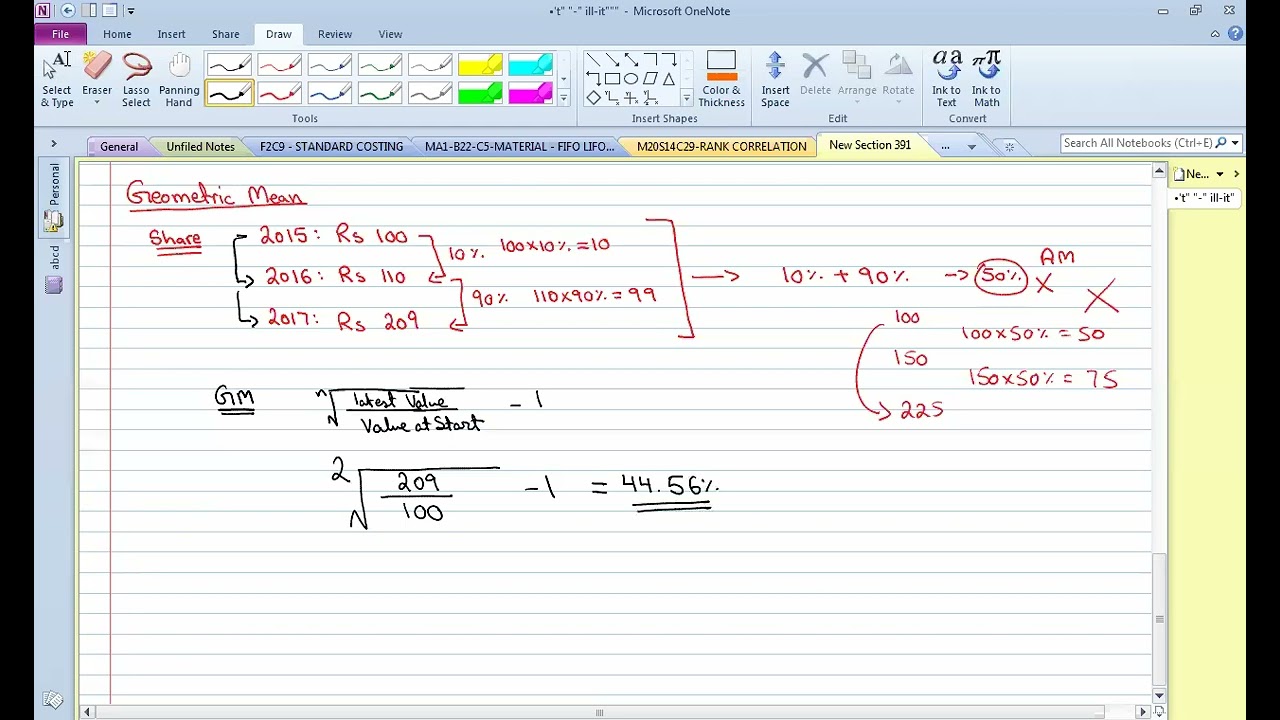
Task: Pick the thin gray pen in top row
Action: (430, 66)
